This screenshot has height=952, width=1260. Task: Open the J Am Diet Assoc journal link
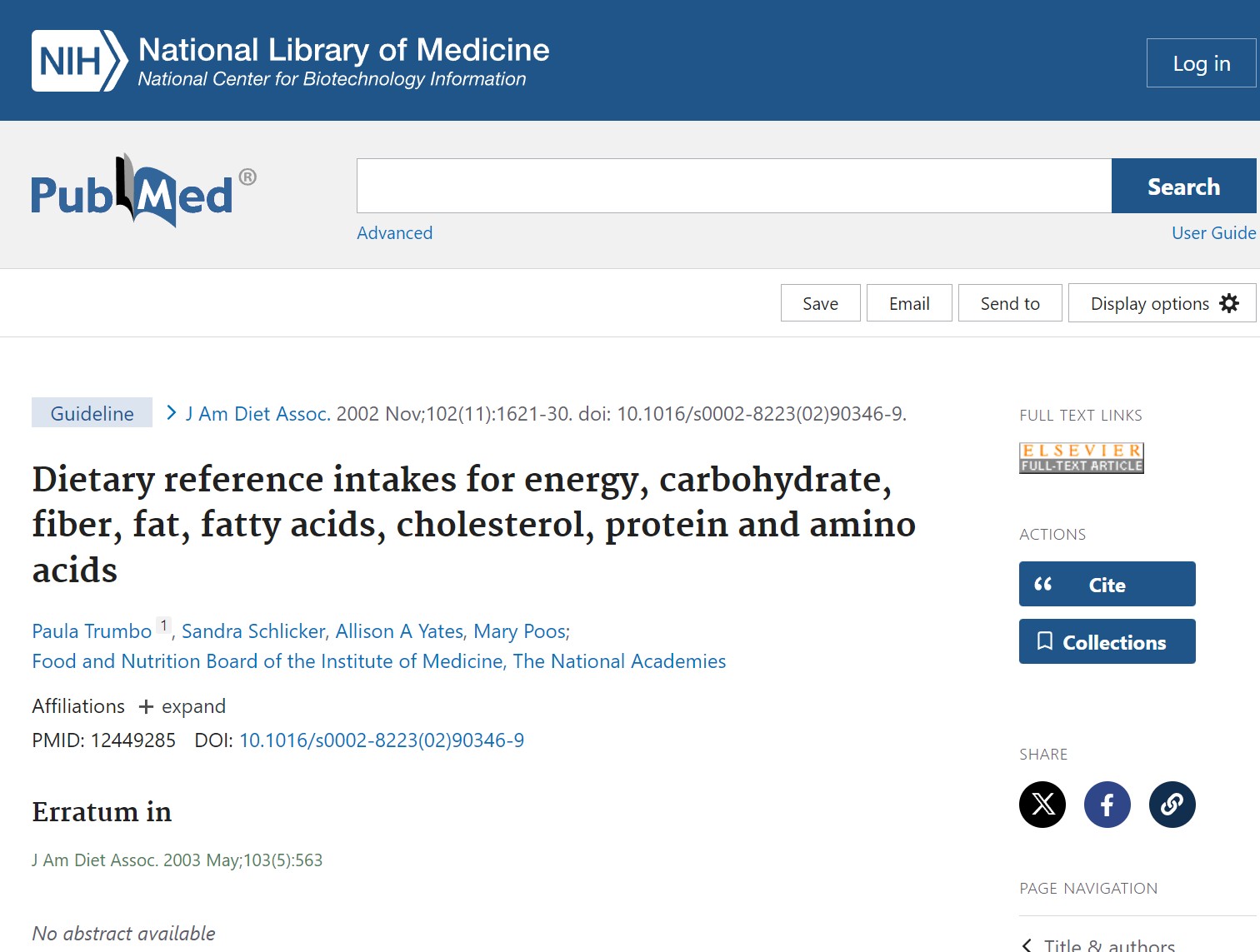point(256,413)
